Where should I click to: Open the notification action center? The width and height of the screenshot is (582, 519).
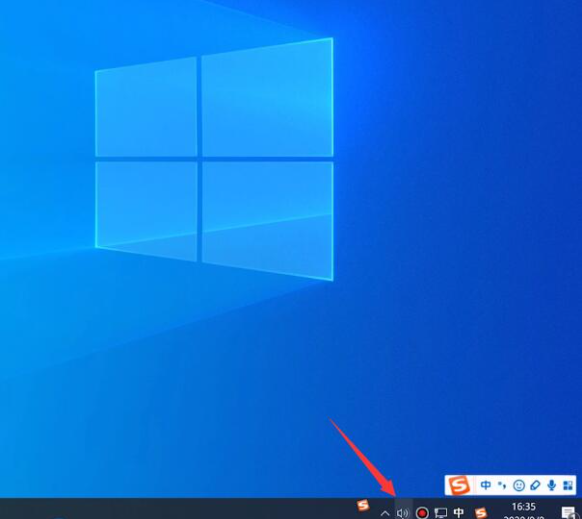[x=569, y=513]
